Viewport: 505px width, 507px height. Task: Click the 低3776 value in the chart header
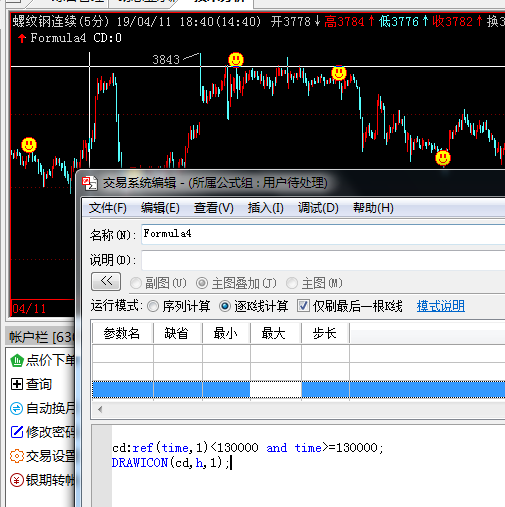click(399, 22)
